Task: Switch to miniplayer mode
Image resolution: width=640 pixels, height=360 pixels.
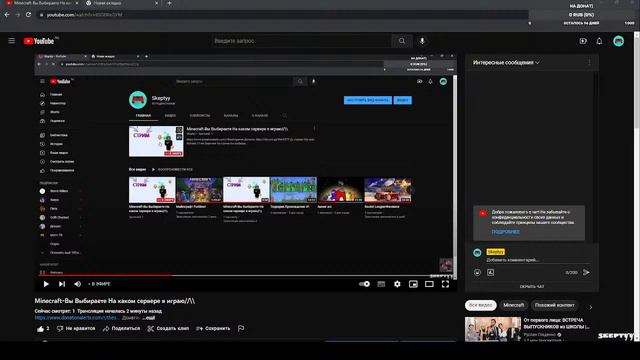Action: click(x=413, y=284)
